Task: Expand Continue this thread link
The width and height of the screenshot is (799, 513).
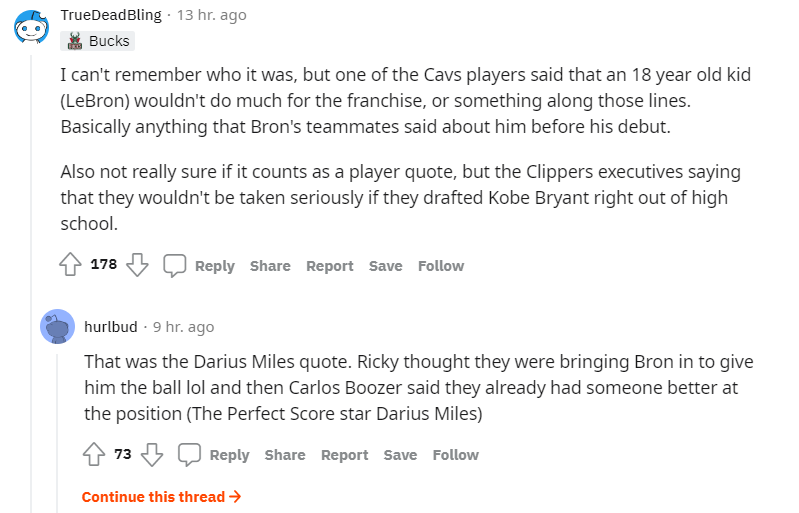Action: coord(161,496)
